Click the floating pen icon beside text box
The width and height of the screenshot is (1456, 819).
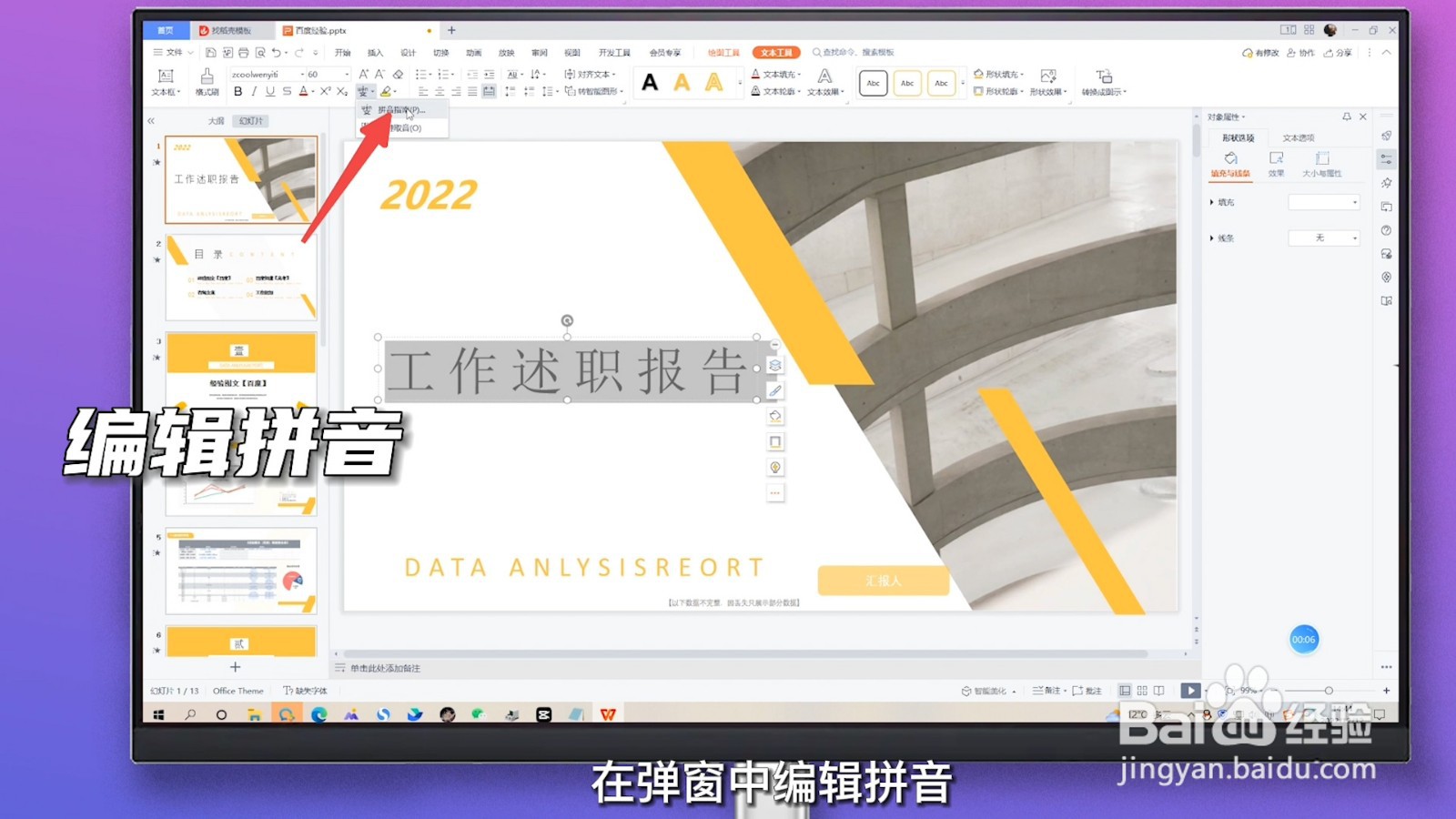[775, 390]
